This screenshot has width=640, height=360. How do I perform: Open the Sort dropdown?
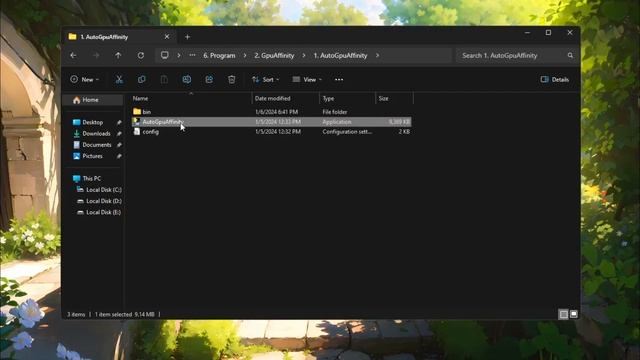point(266,80)
